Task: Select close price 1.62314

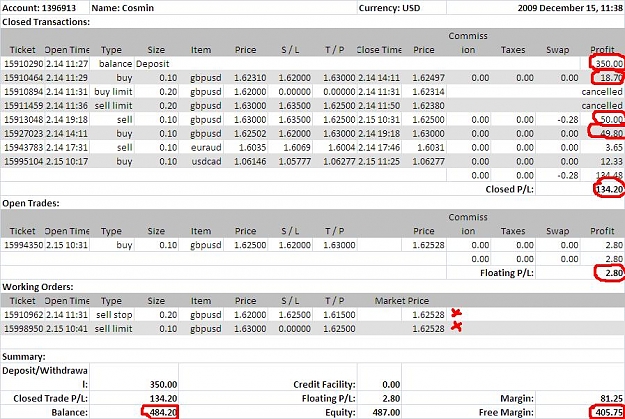Action: coord(428,92)
